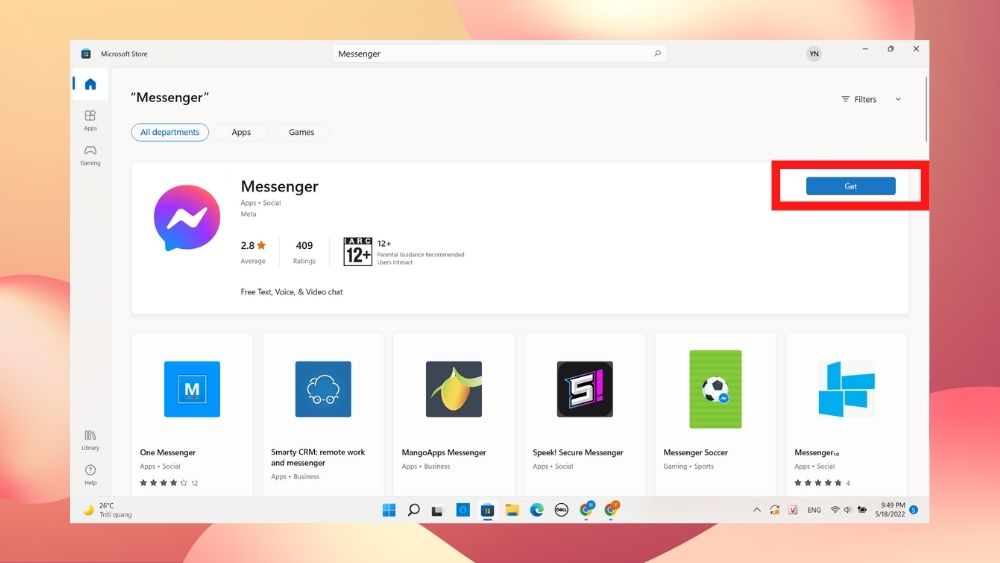This screenshot has width=1000, height=563.
Task: Open the YN user profile avatar
Action: pos(814,54)
